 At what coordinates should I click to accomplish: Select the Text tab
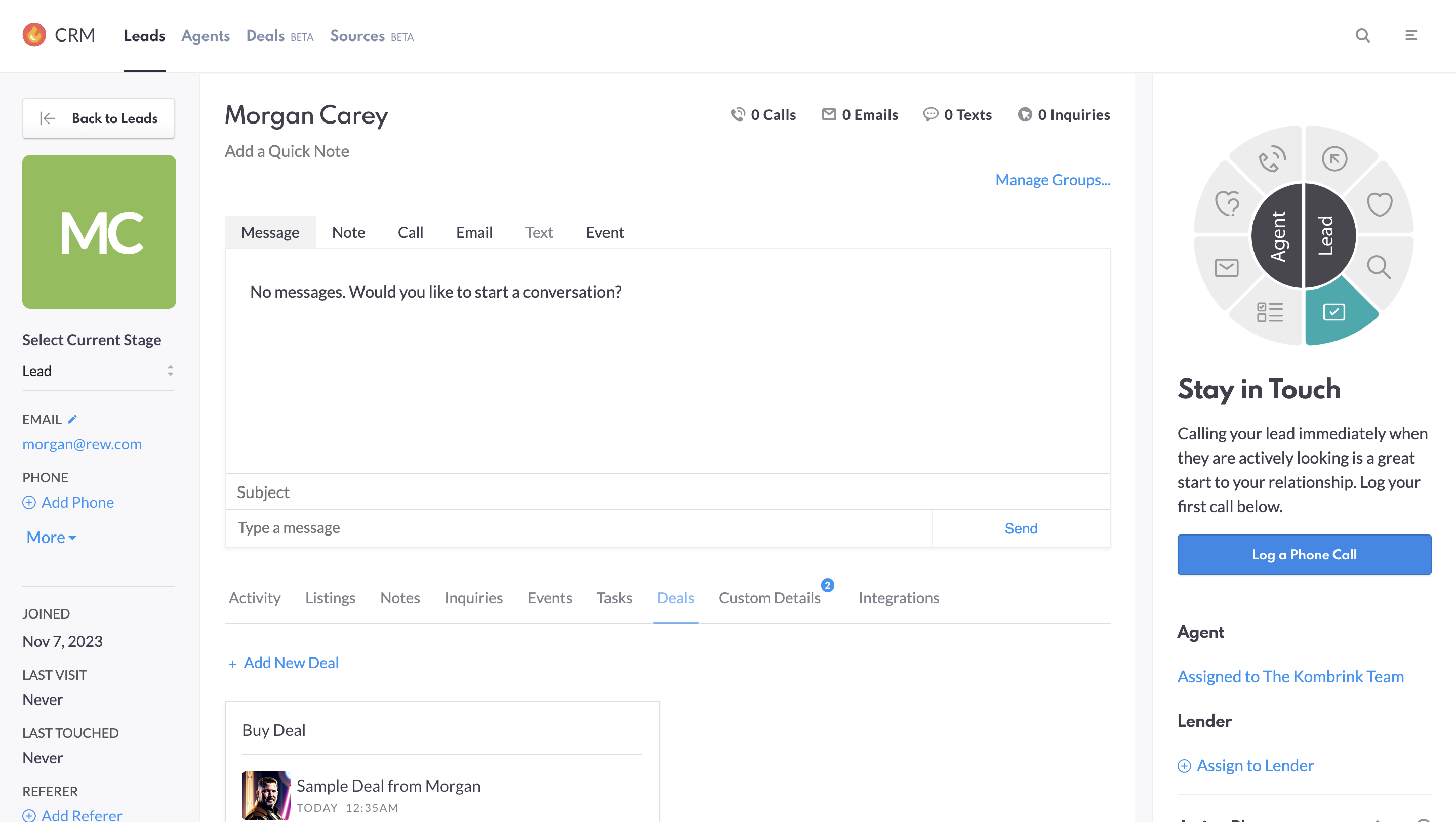[x=539, y=232]
